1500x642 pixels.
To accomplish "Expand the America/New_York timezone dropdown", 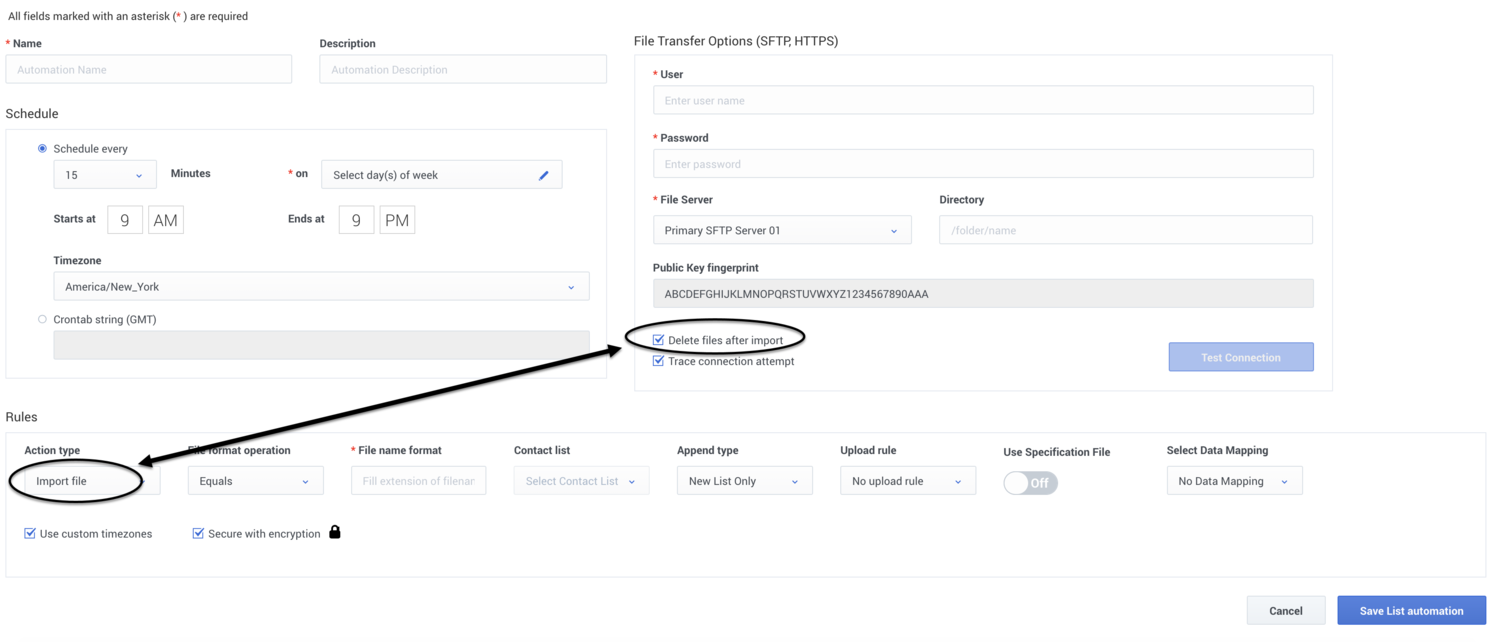I will (320, 287).
